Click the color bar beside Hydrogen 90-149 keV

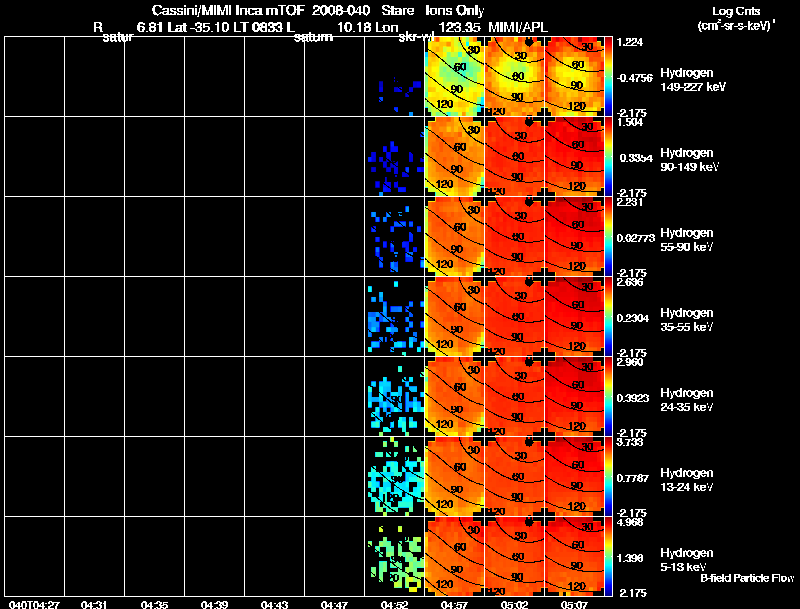608,157
